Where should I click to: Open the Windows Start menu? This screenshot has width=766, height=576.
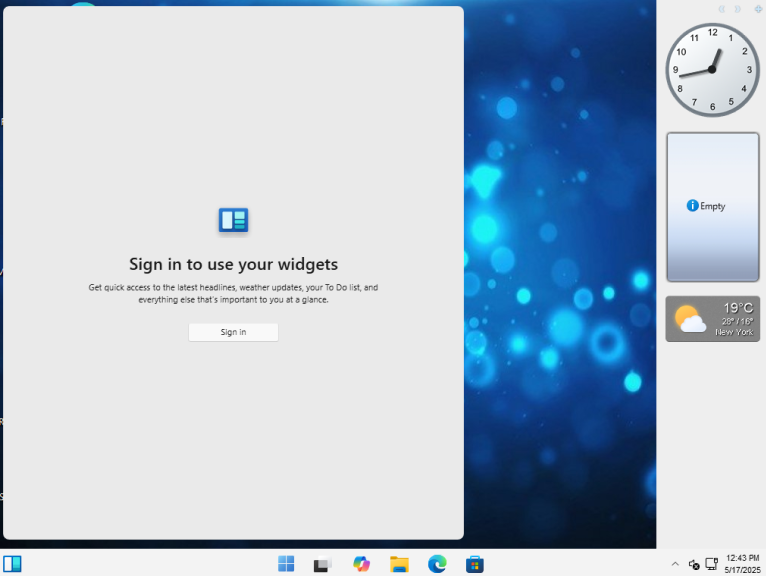pyautogui.click(x=286, y=564)
